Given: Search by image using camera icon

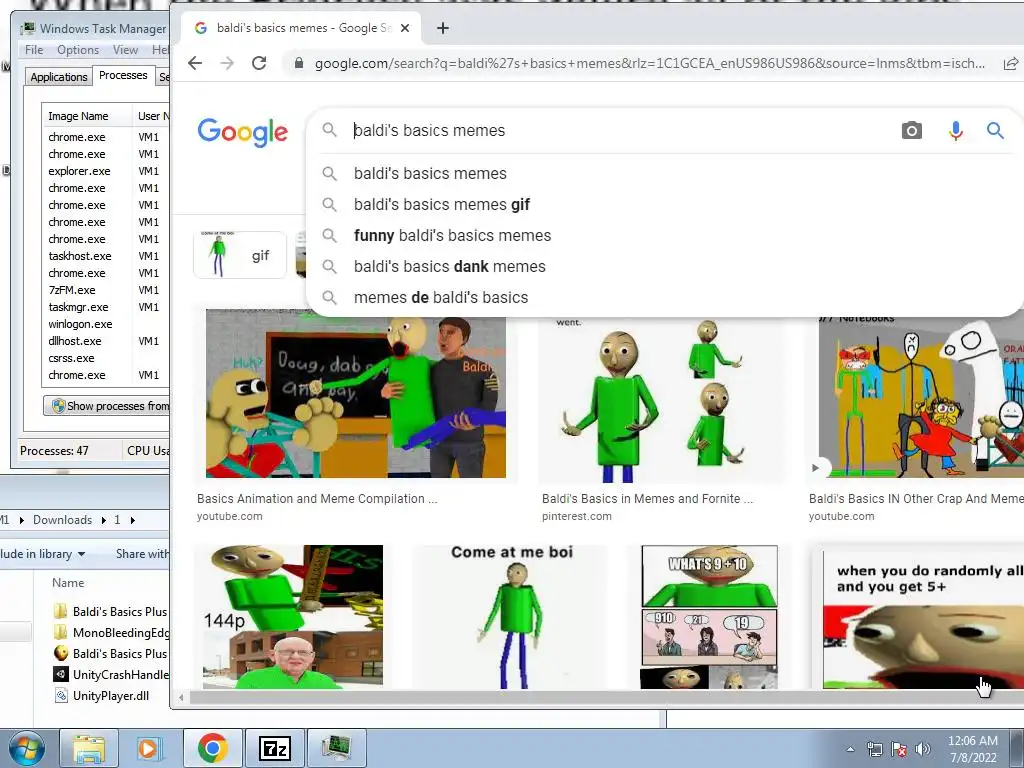Looking at the screenshot, I should coord(912,131).
